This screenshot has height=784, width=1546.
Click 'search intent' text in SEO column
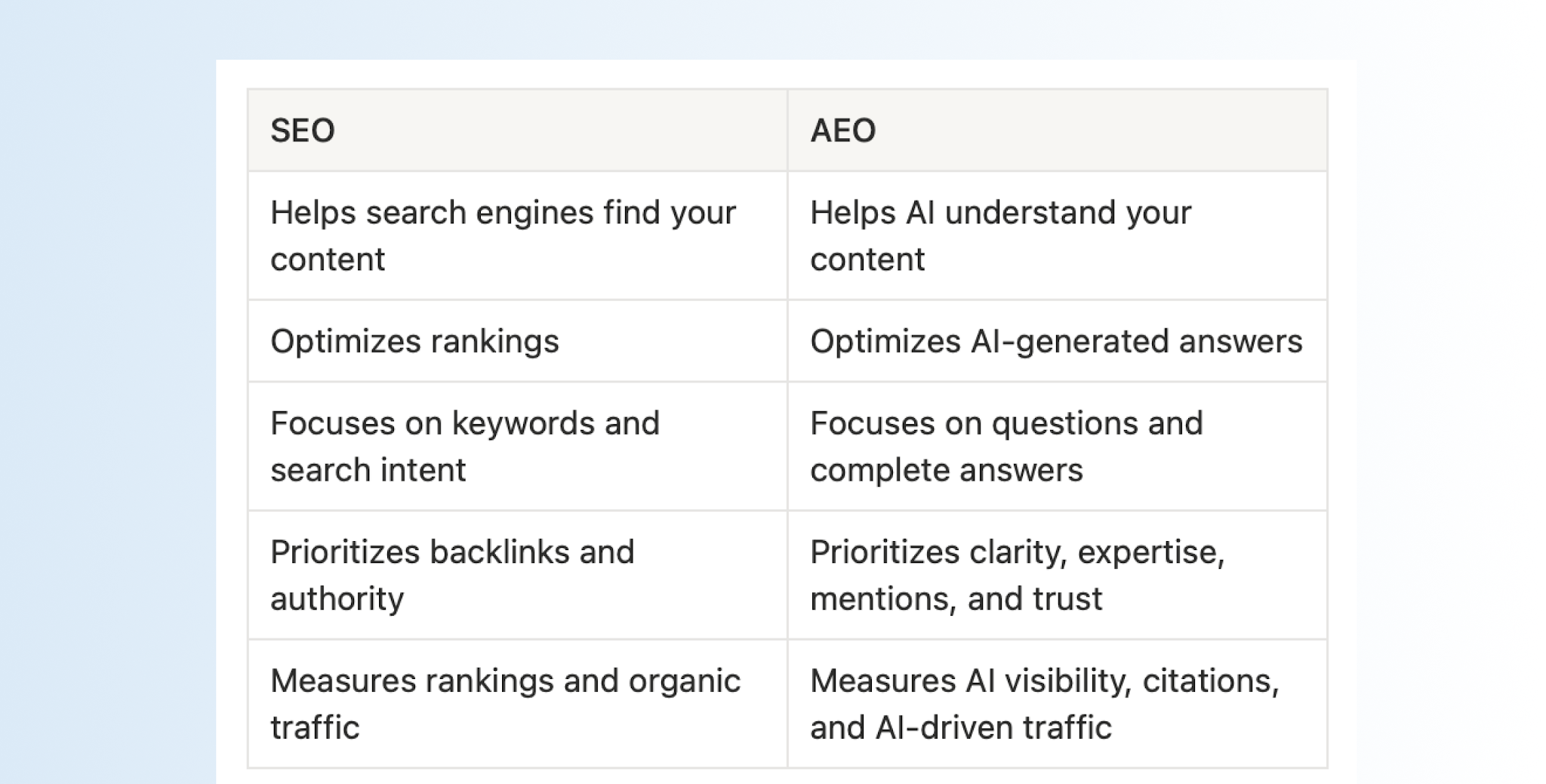point(368,470)
